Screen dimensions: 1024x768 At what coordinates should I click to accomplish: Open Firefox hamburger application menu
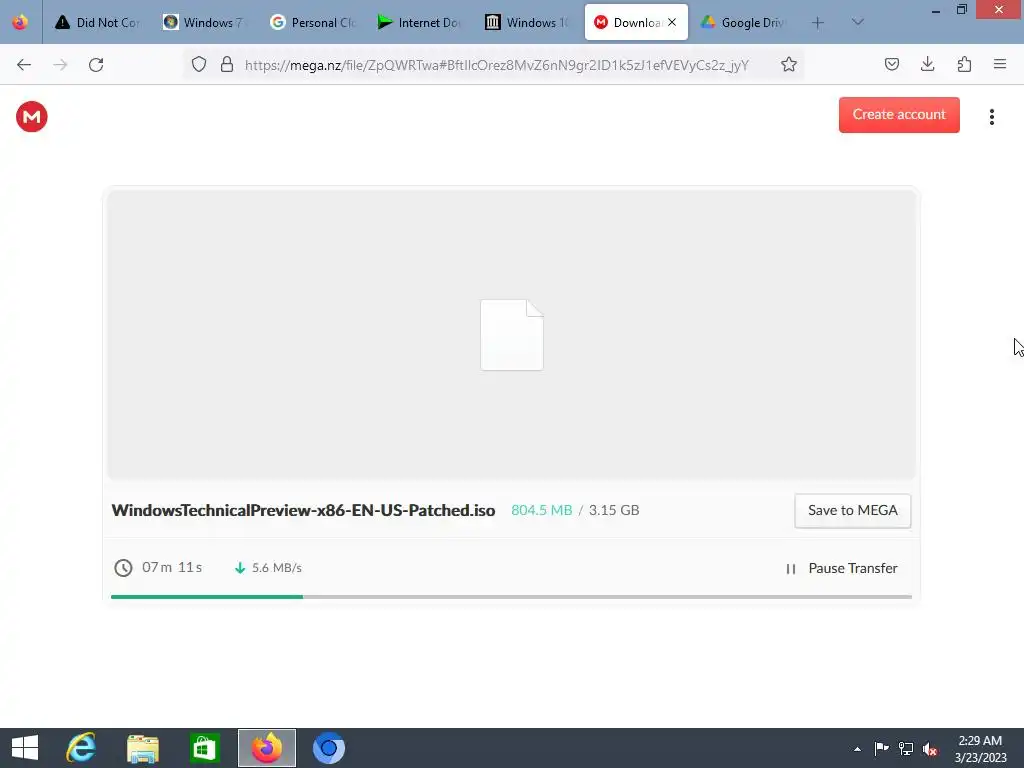tap(1000, 64)
